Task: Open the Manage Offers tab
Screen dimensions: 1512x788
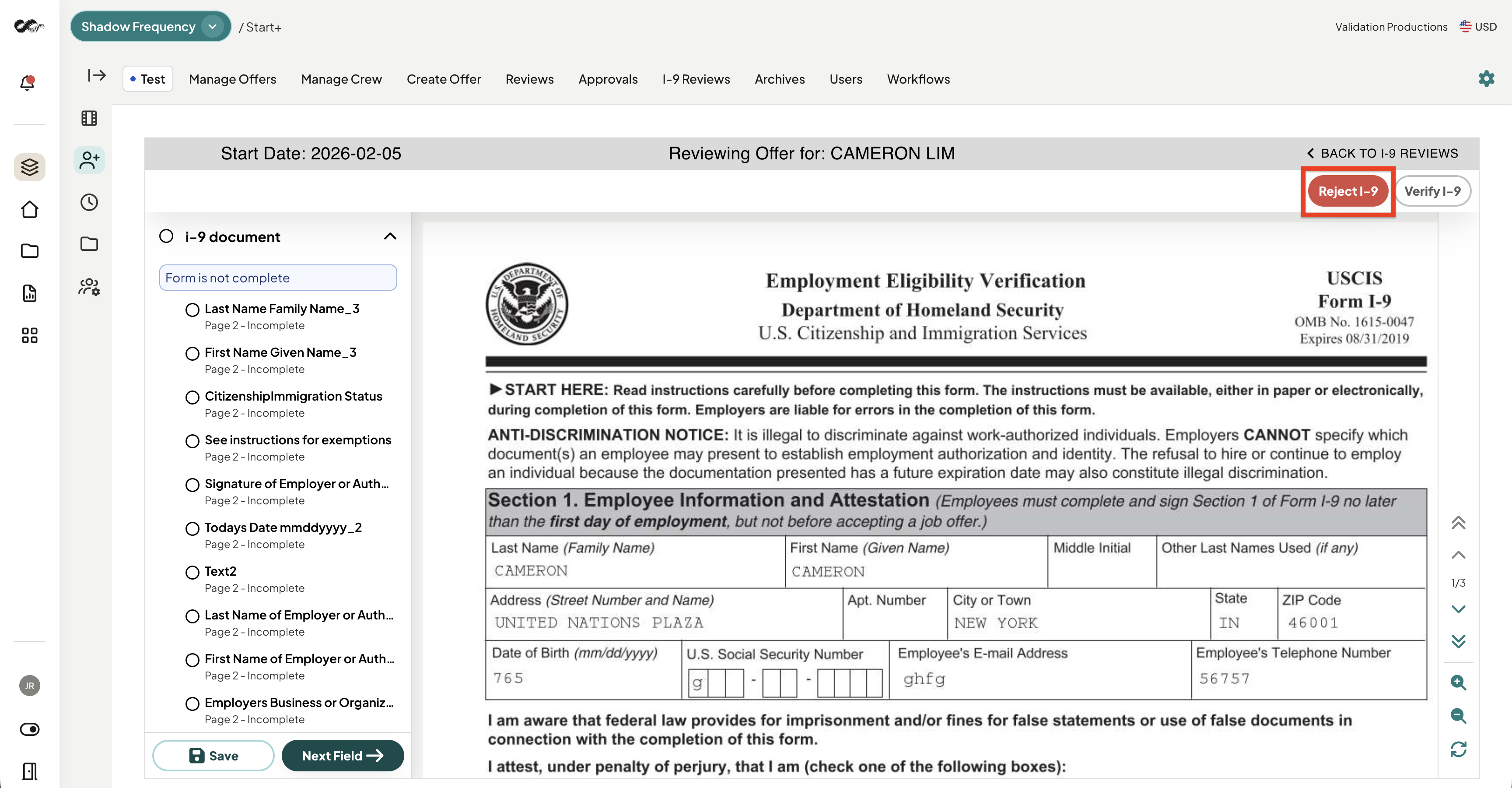Action: click(232, 79)
